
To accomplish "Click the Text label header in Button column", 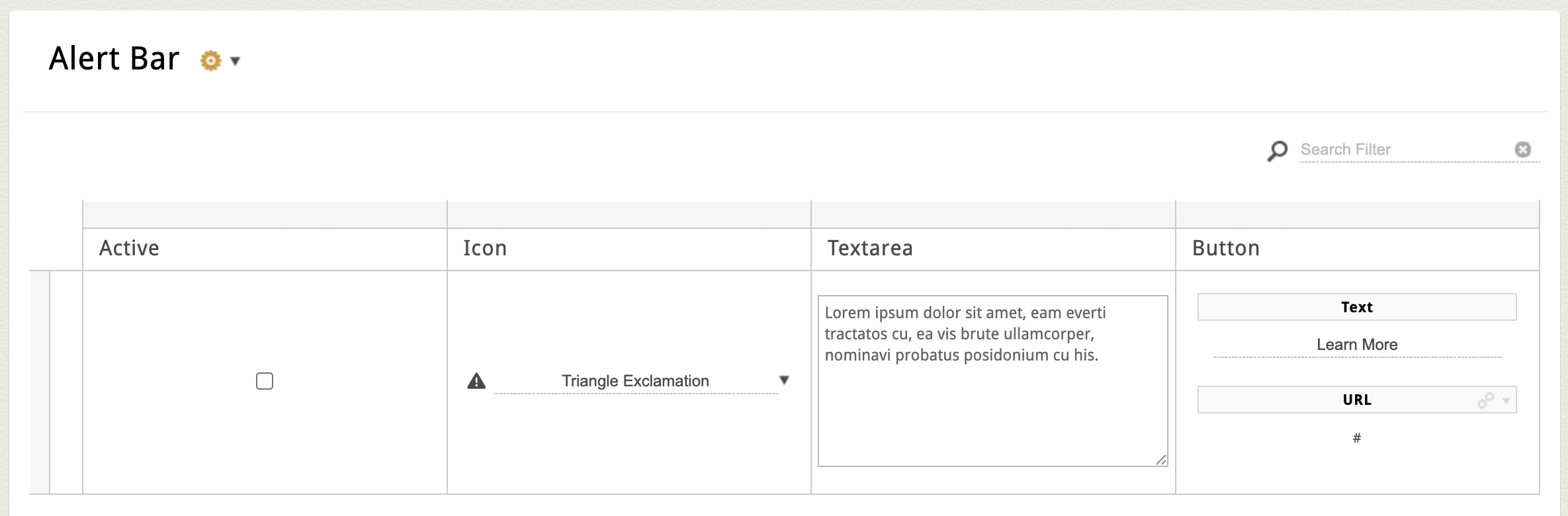I will pyautogui.click(x=1357, y=307).
